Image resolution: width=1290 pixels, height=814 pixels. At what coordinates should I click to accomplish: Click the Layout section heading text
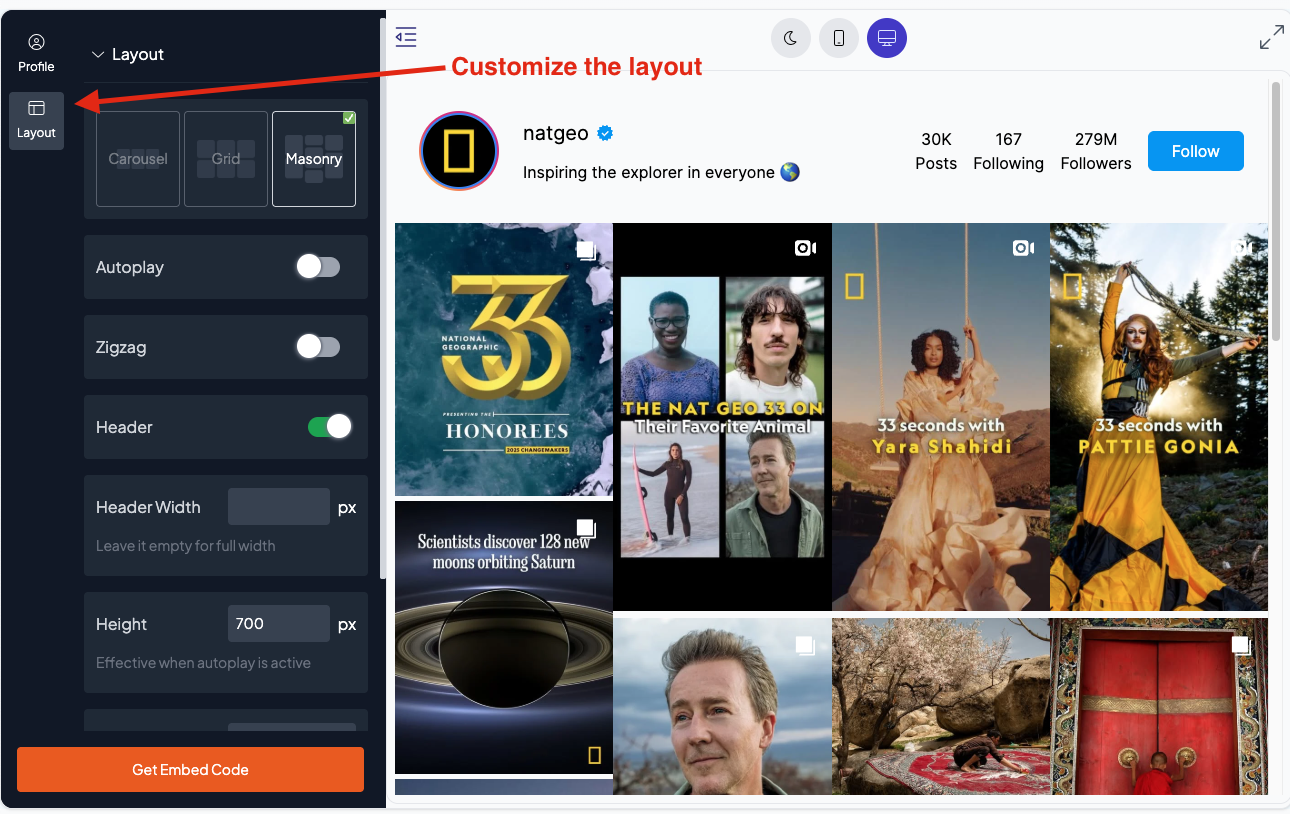point(138,55)
